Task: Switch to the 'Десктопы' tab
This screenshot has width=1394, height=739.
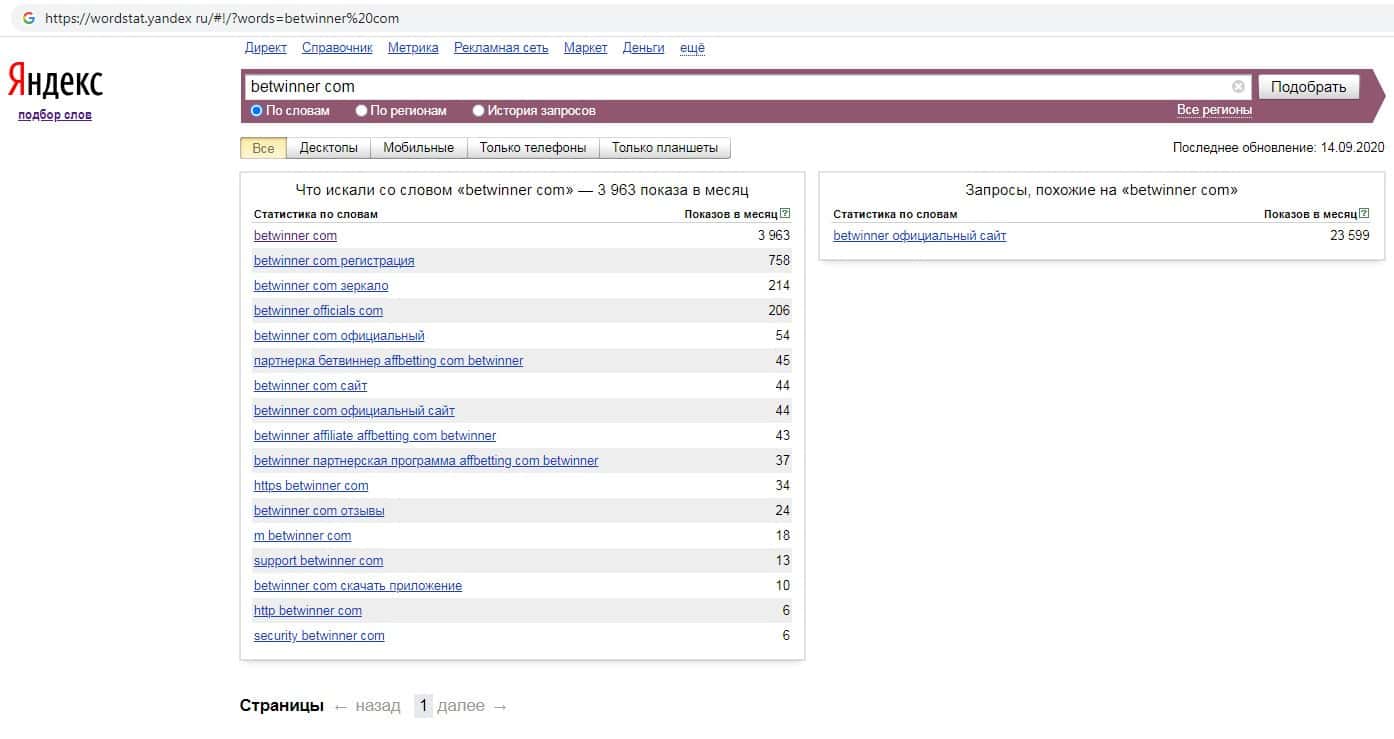Action: (328, 148)
